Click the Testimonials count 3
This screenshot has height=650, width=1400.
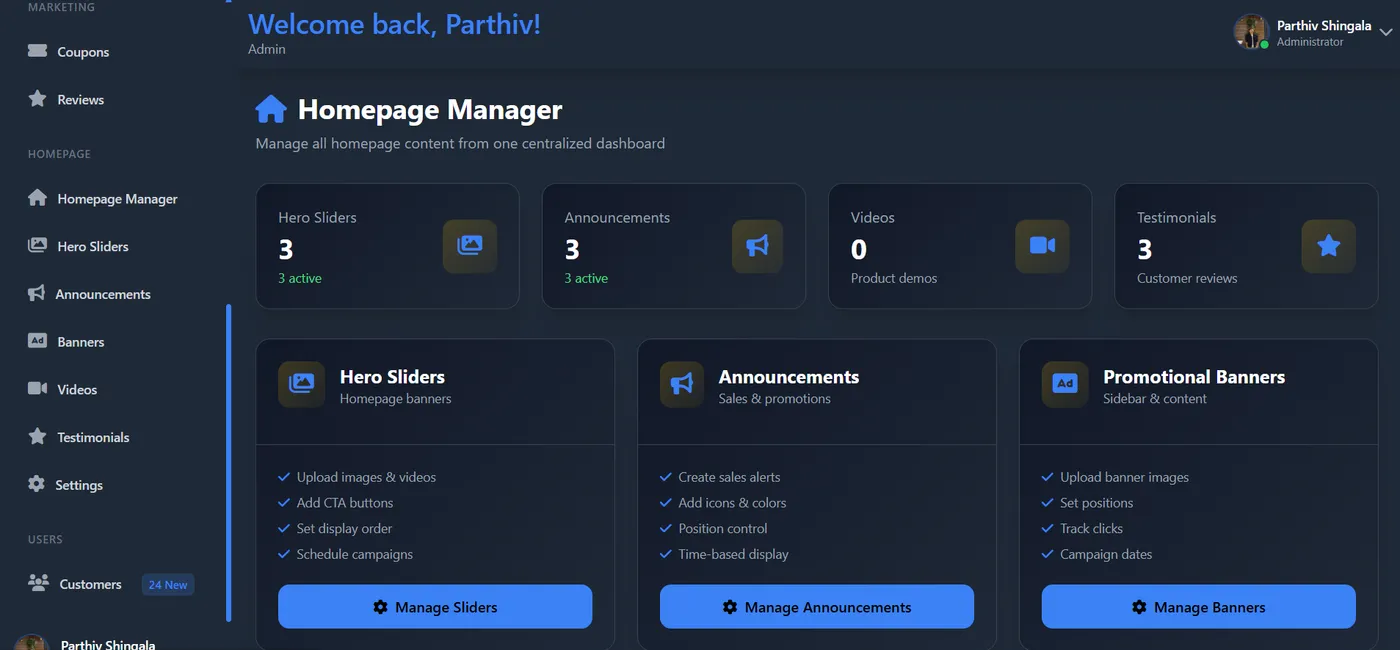point(1145,249)
